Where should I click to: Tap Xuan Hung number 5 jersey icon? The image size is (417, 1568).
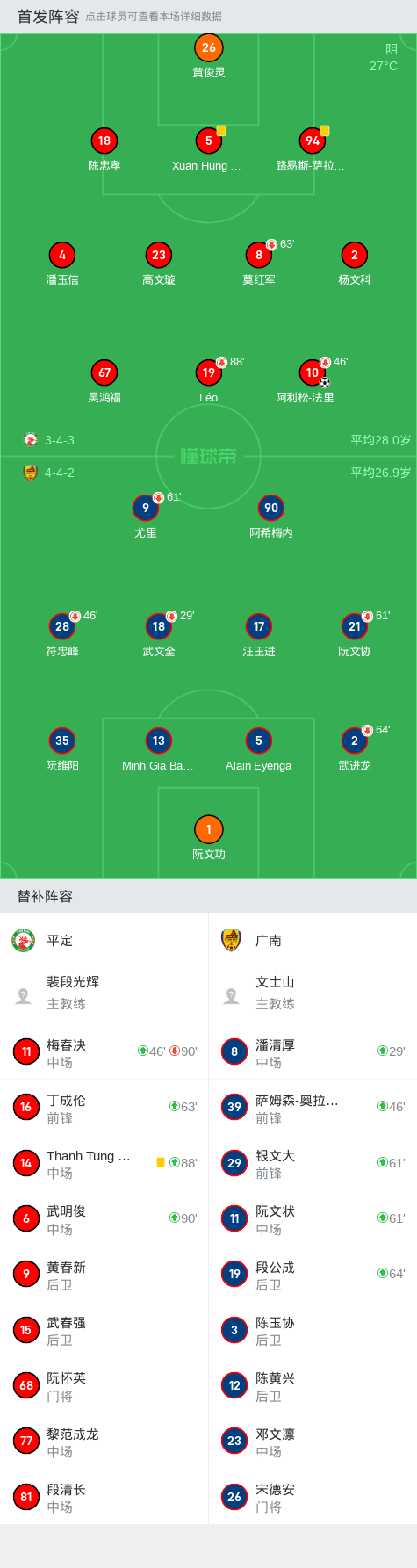(208, 141)
